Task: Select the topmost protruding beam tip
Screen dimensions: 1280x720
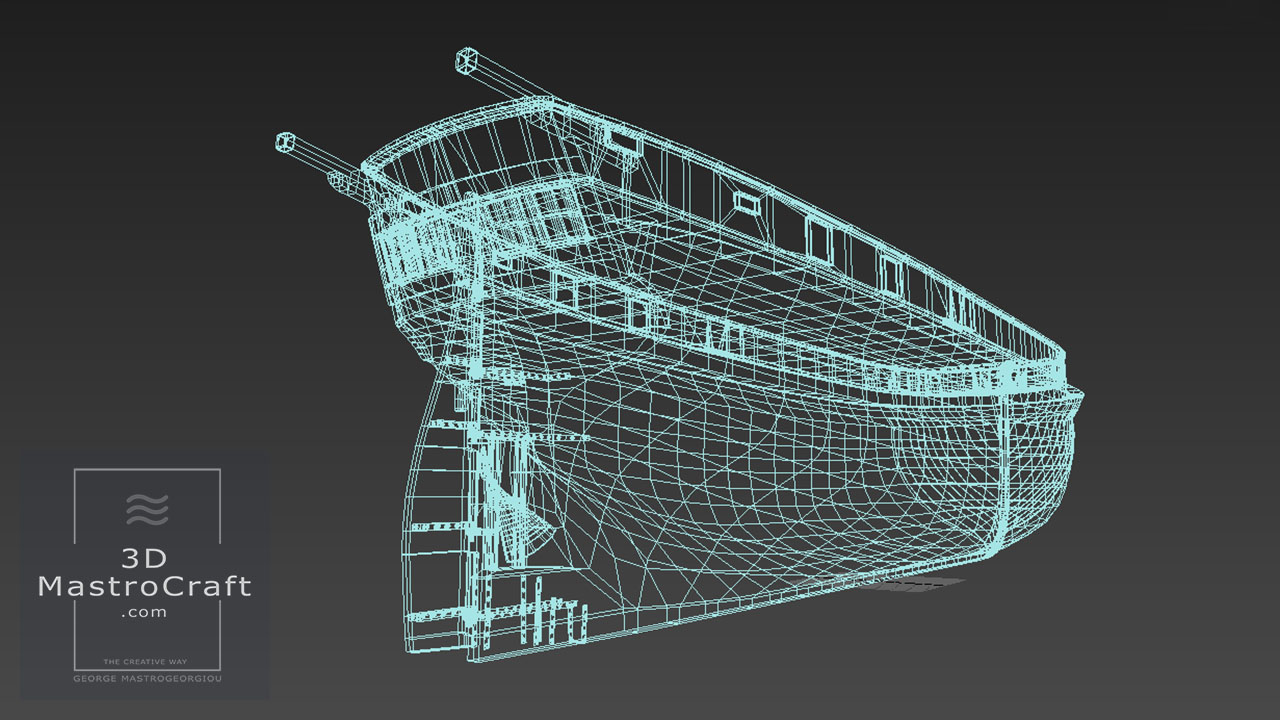Action: click(x=465, y=59)
